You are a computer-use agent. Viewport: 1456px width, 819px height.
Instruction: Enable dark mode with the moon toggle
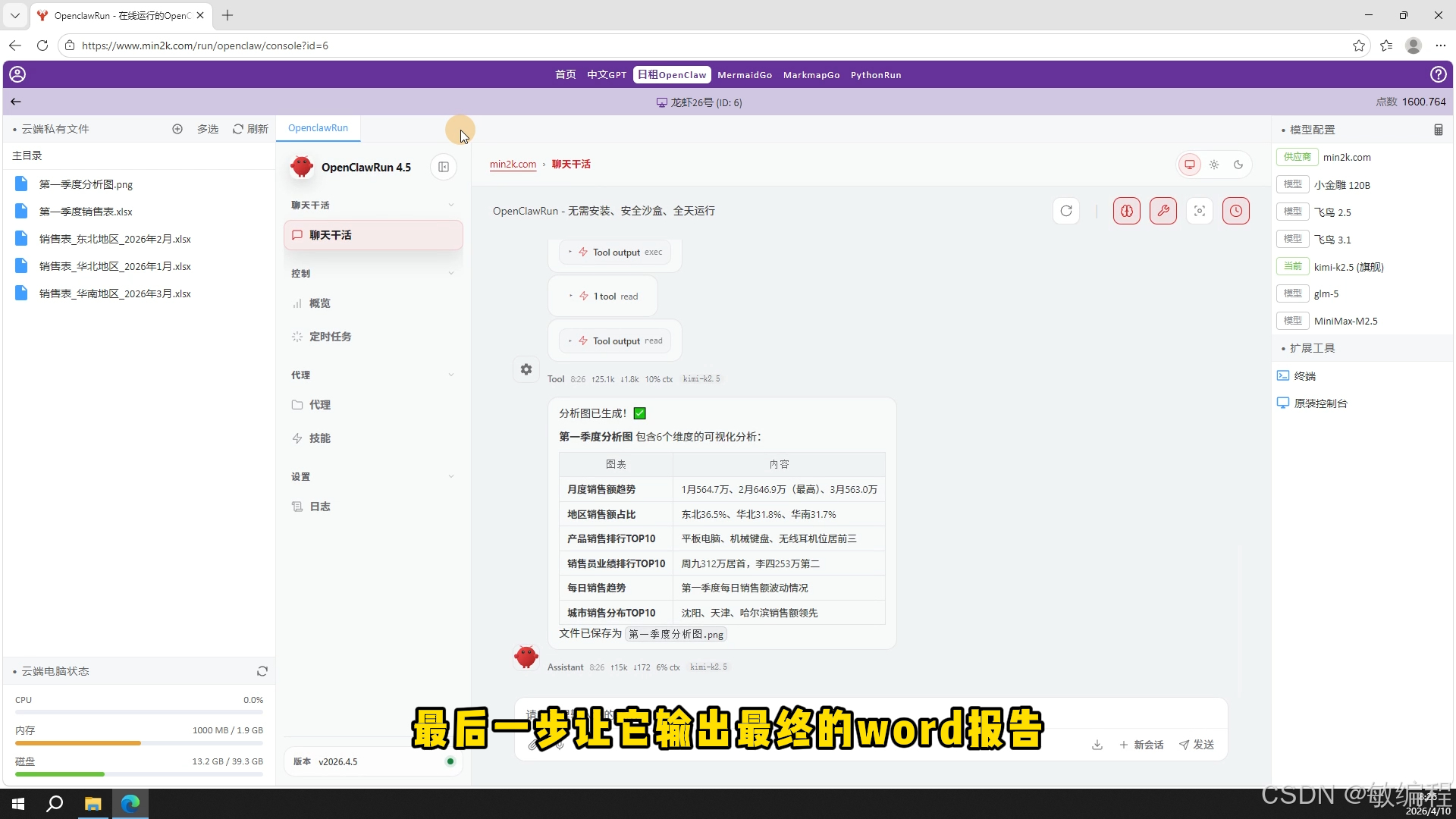(1238, 164)
